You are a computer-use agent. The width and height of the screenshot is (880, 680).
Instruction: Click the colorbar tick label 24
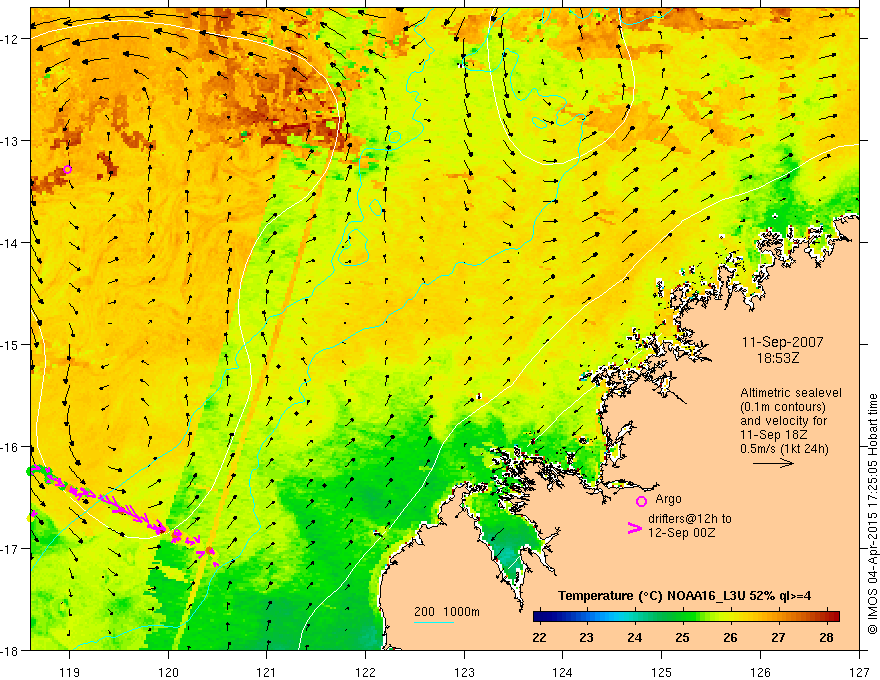(635, 638)
